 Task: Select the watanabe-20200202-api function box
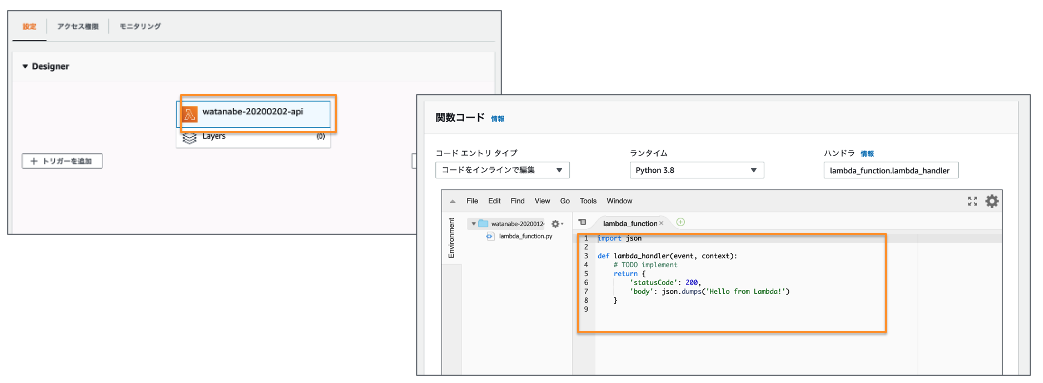point(253,114)
